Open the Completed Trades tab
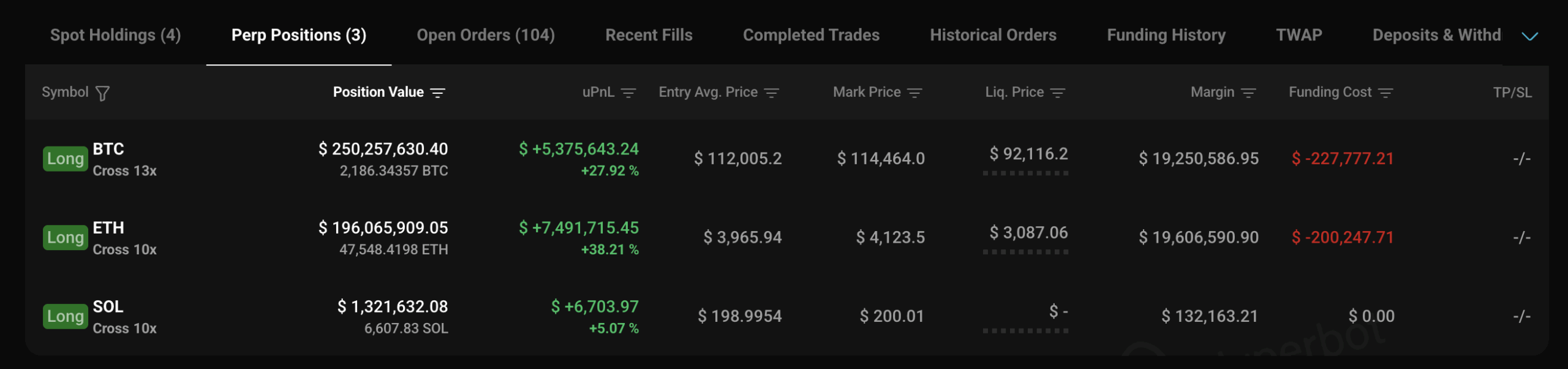 [811, 35]
